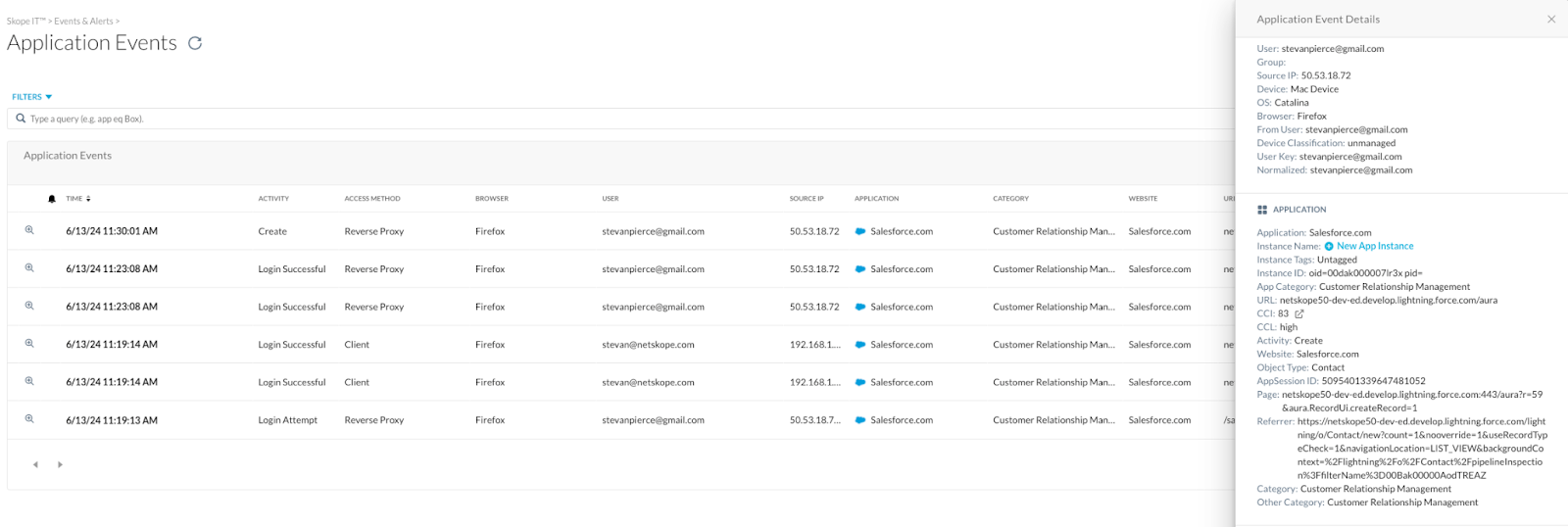Click the plus icon beside New App Instance

1329,247
